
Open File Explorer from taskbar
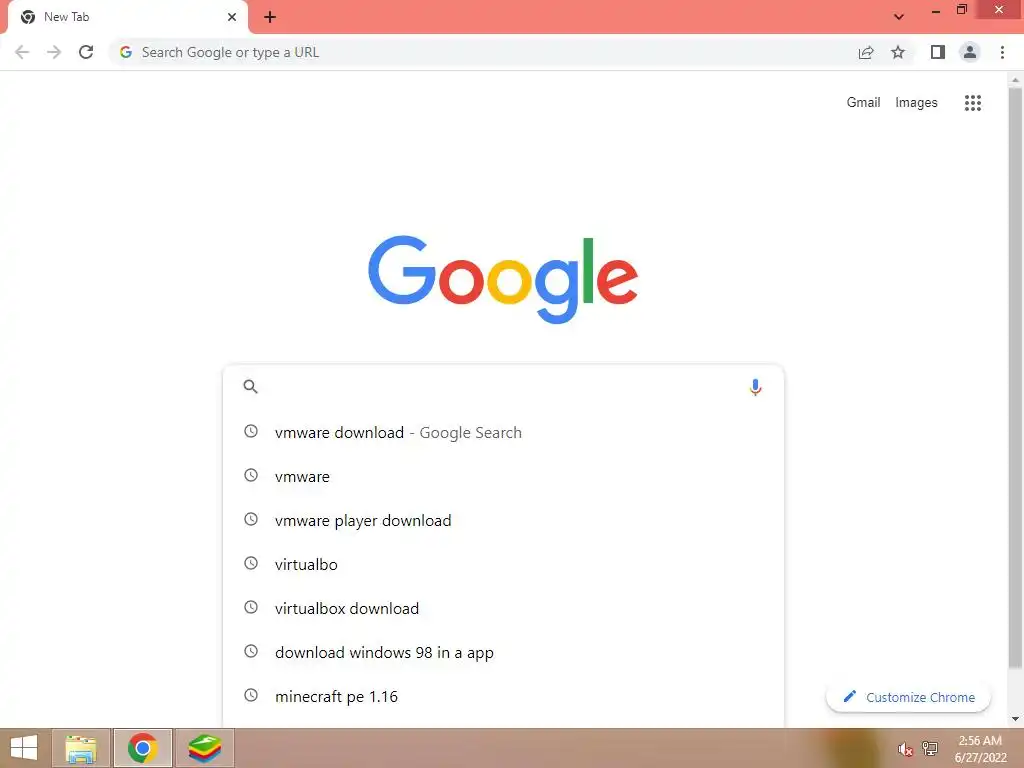(x=80, y=748)
